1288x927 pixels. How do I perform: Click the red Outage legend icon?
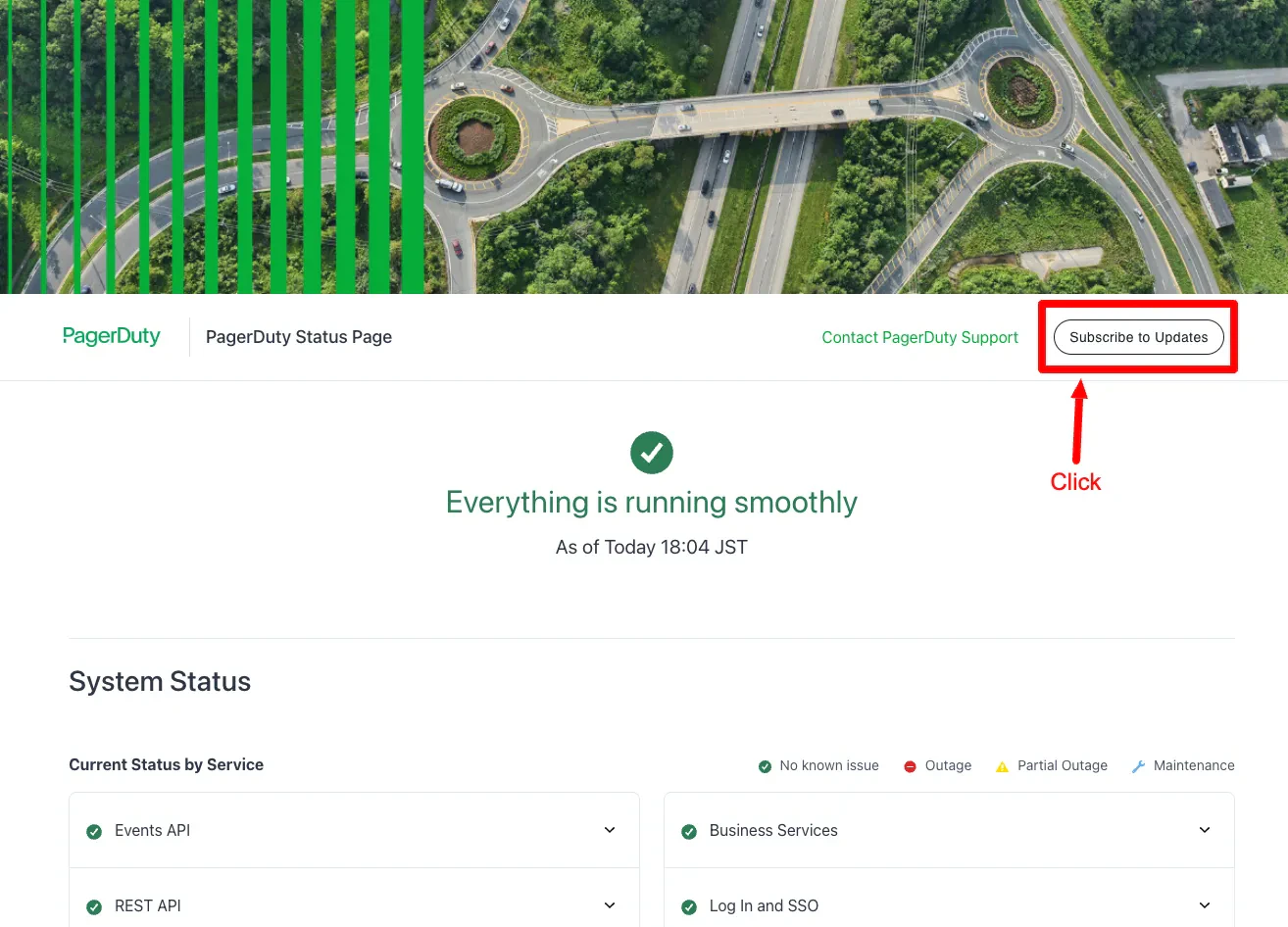click(910, 766)
